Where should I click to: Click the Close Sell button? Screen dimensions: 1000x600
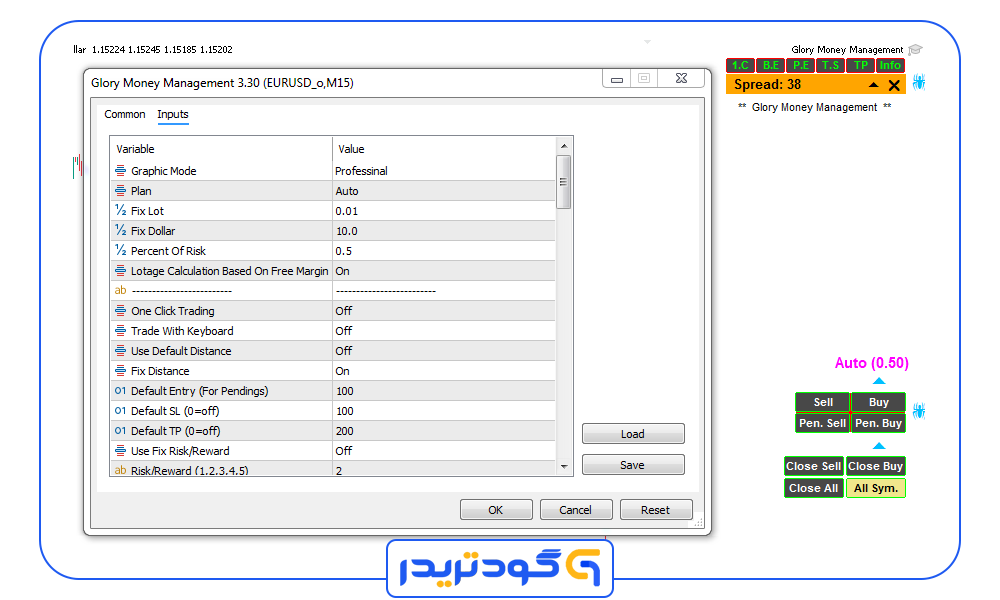(x=814, y=466)
